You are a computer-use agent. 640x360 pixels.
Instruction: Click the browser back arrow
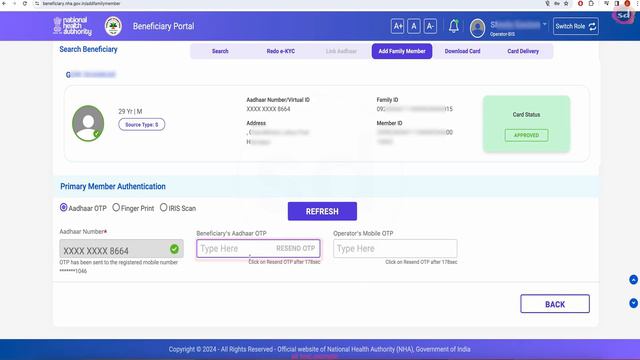click(x=4, y=3)
